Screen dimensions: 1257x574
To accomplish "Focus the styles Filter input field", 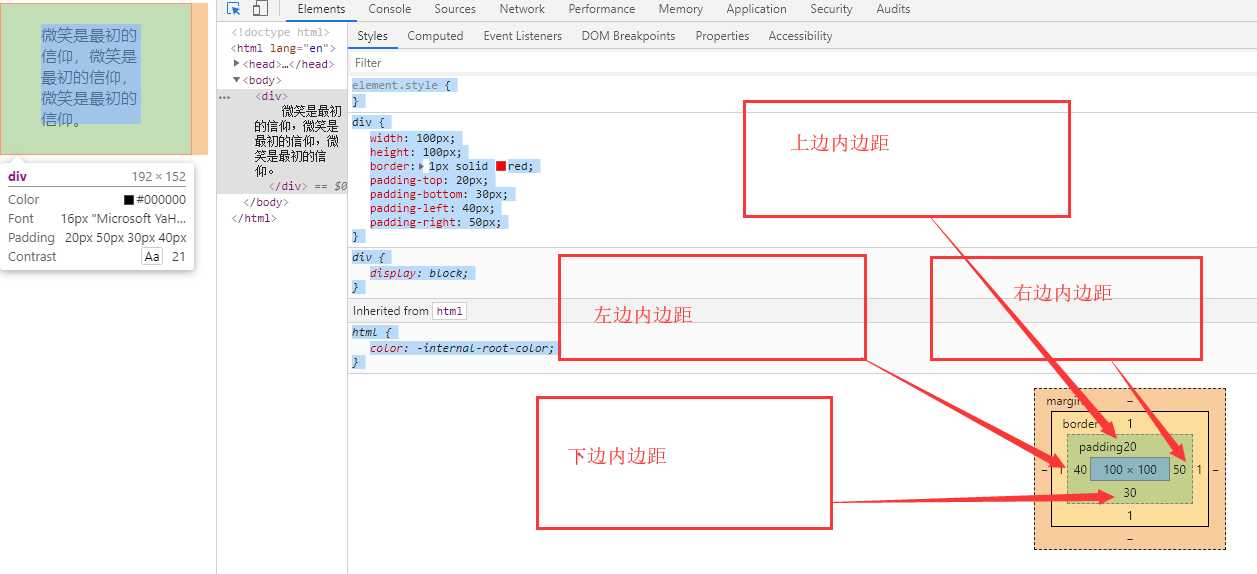I will (x=802, y=62).
